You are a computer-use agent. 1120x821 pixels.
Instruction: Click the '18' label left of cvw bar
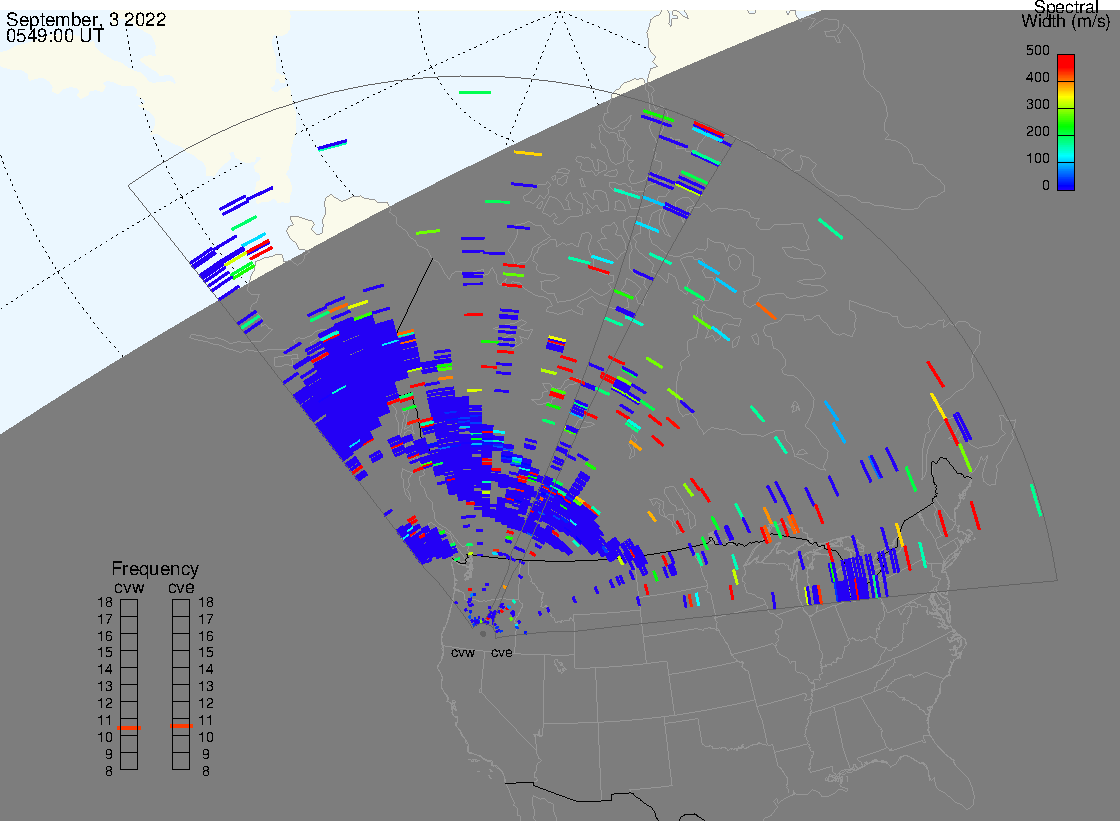point(105,602)
